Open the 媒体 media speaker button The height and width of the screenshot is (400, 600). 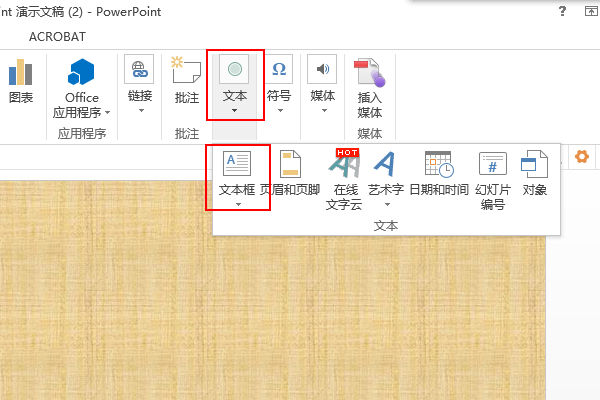point(322,69)
